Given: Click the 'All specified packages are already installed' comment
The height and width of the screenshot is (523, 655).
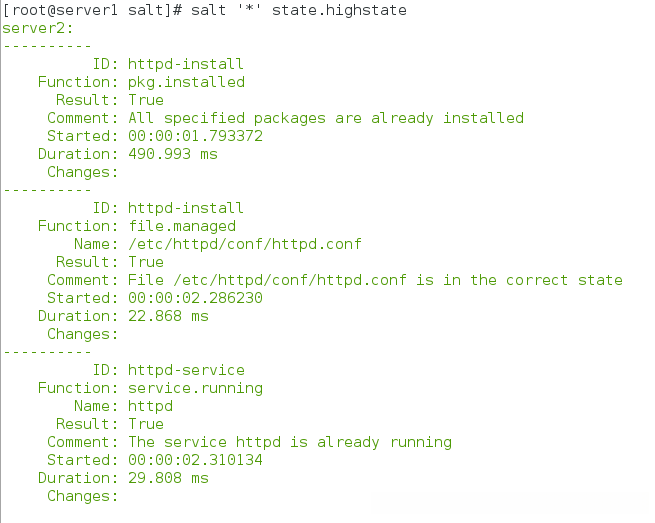Looking at the screenshot, I should pyautogui.click(x=326, y=118).
